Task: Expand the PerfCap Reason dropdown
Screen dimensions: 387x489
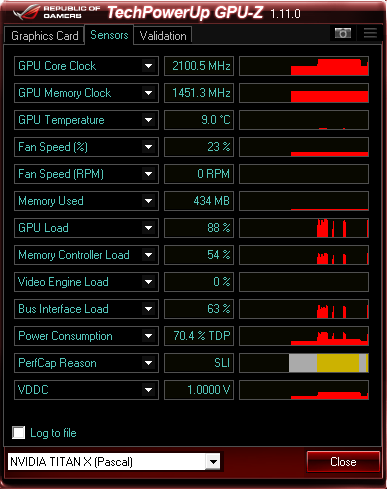Action: pyautogui.click(x=148, y=363)
